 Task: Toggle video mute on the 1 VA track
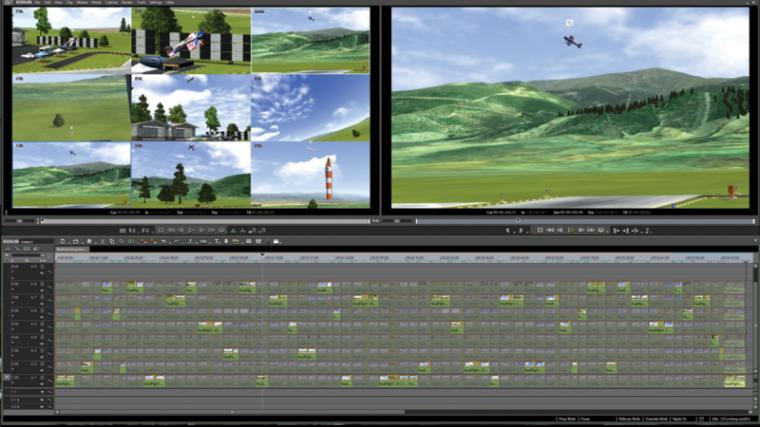[42, 377]
